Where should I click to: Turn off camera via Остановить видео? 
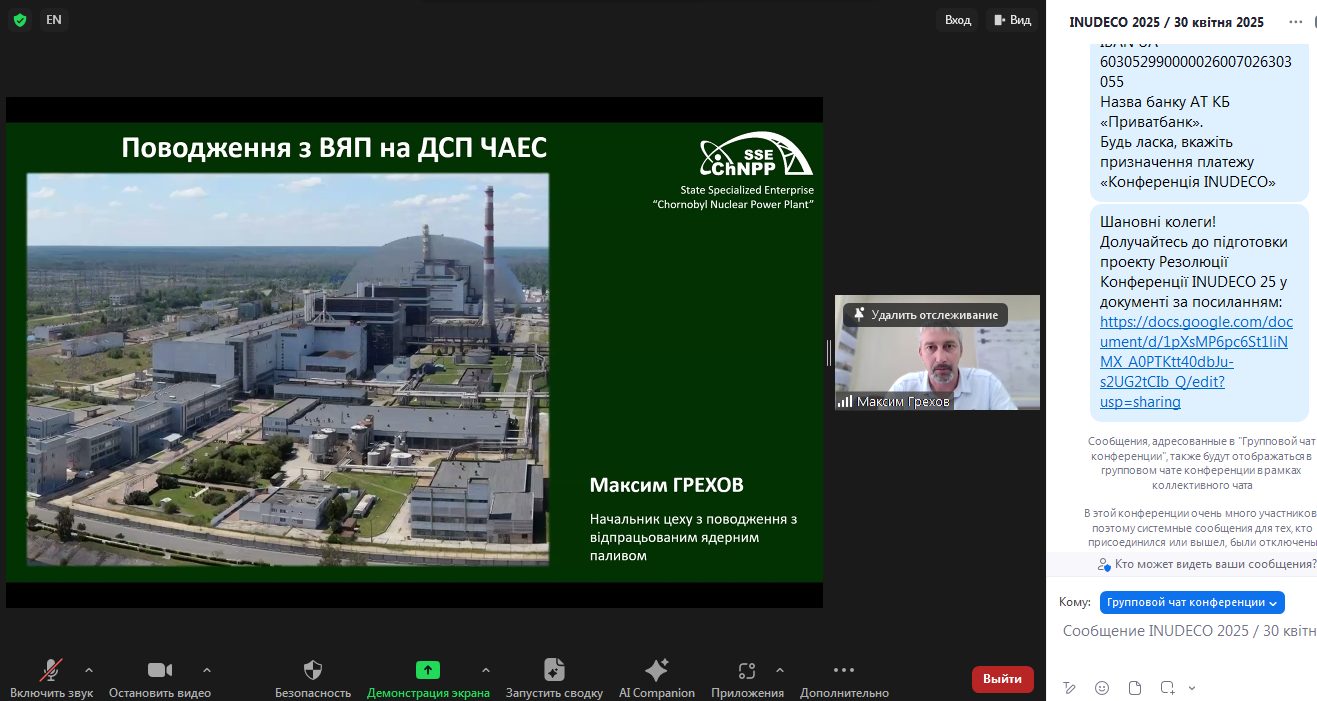click(160, 670)
